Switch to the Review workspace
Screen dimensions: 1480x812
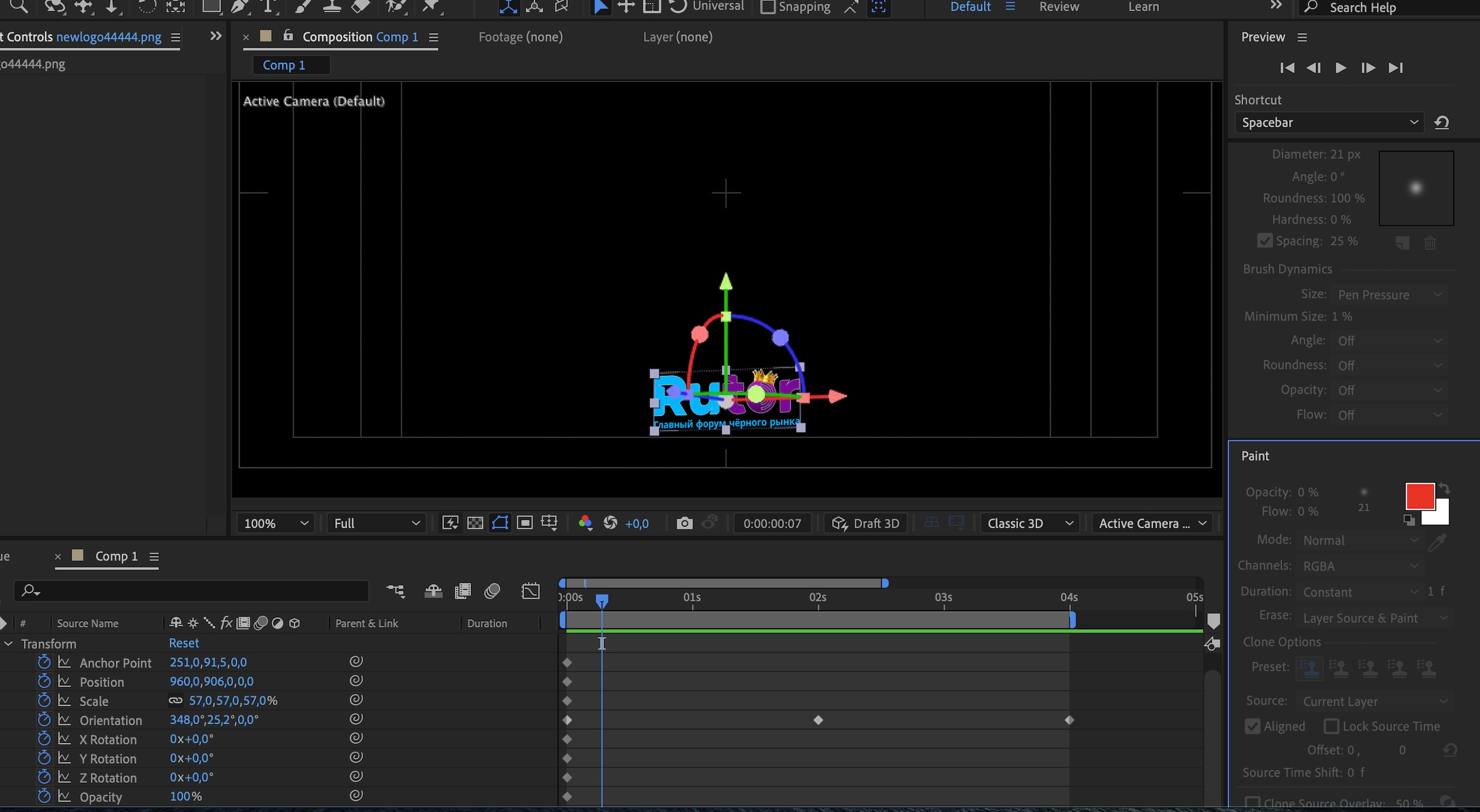pyautogui.click(x=1059, y=7)
